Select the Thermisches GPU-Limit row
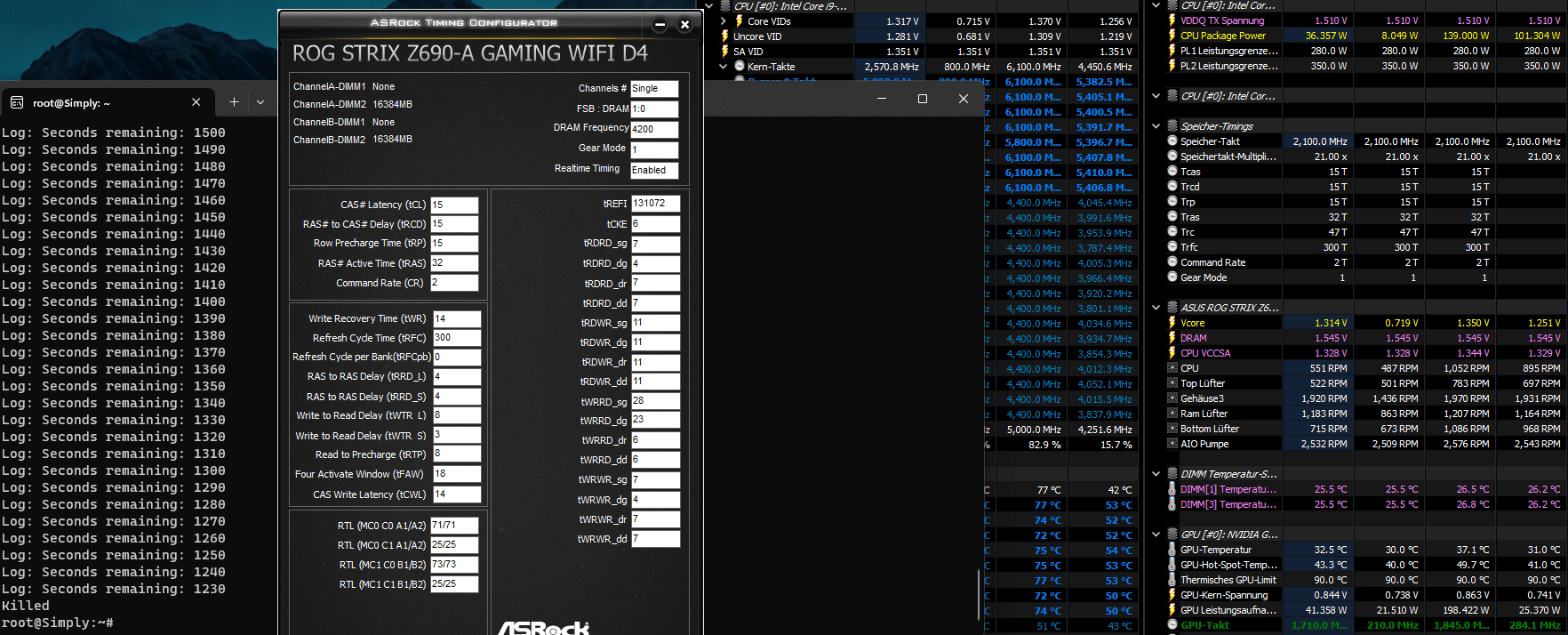The height and width of the screenshot is (635, 1568). click(x=1364, y=580)
